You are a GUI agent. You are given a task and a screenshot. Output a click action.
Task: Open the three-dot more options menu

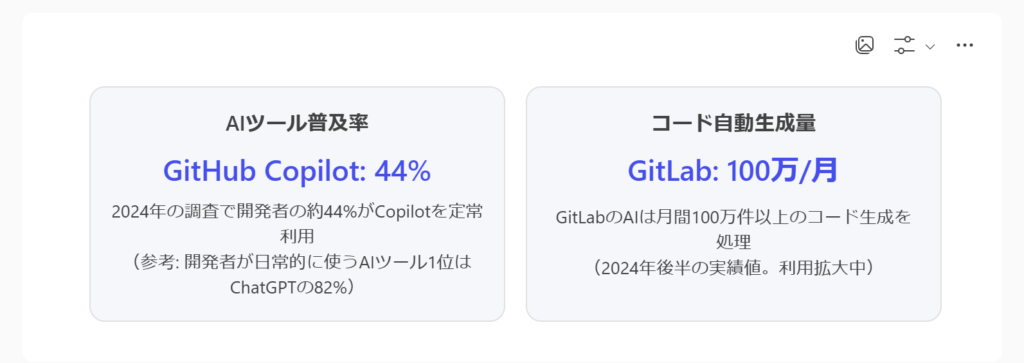coord(965,45)
